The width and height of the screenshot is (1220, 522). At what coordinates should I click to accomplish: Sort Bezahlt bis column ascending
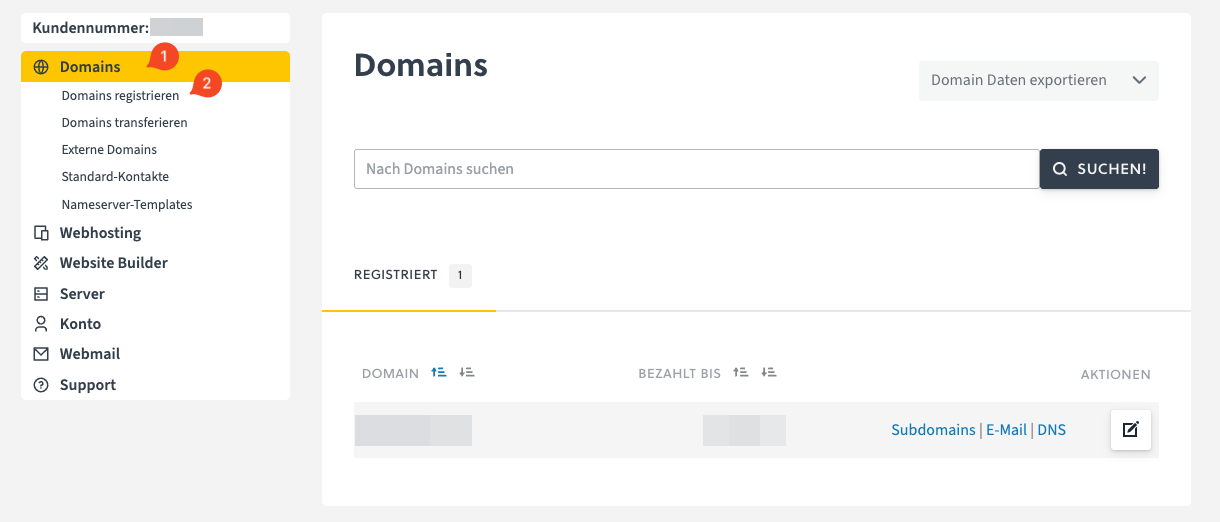[740, 372]
